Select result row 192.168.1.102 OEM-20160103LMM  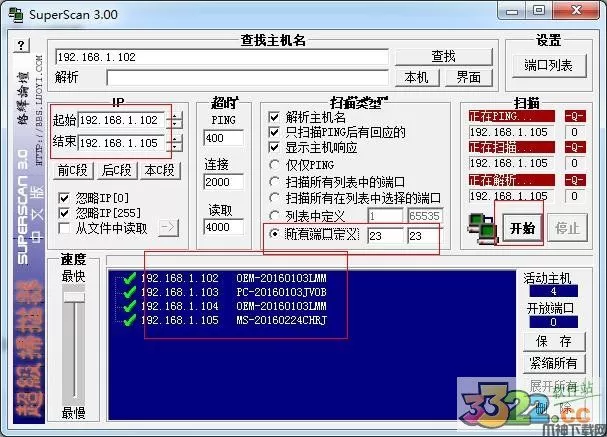(x=233, y=278)
